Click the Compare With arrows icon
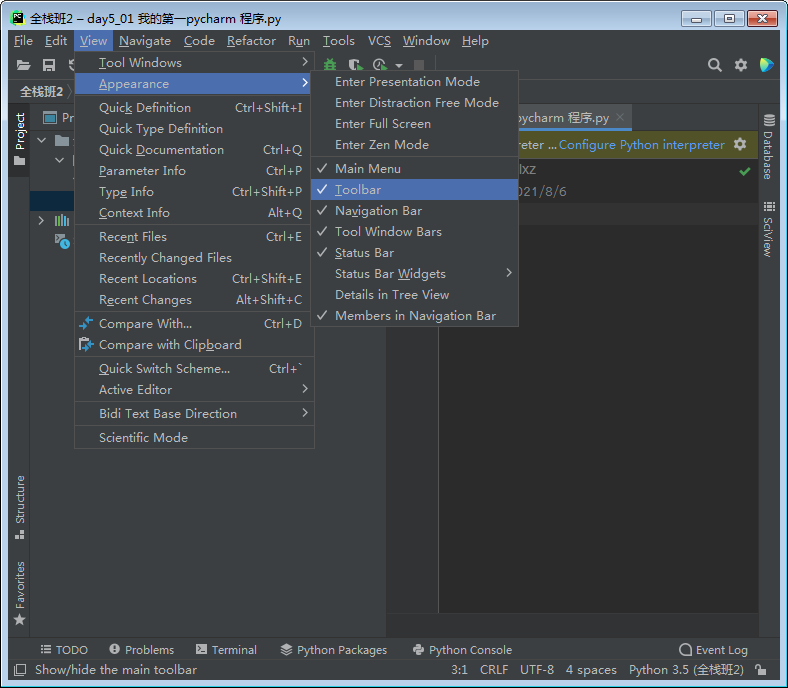The width and height of the screenshot is (788, 688). coord(86,323)
